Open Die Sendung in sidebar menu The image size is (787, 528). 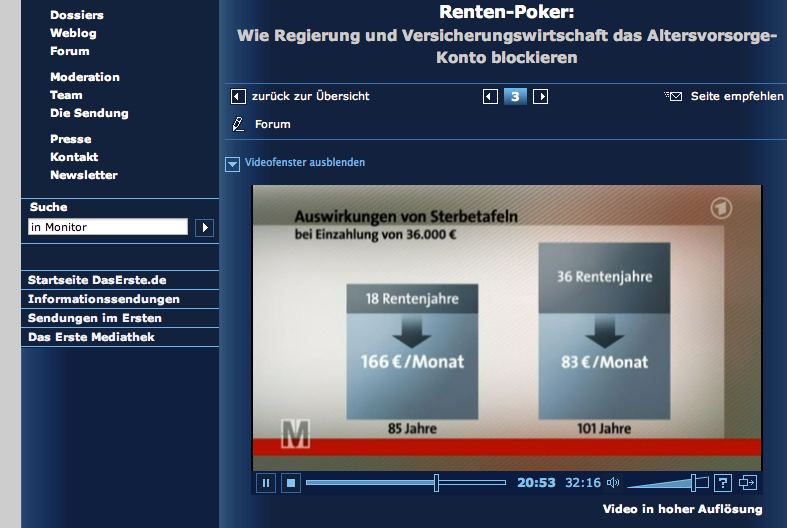point(89,113)
